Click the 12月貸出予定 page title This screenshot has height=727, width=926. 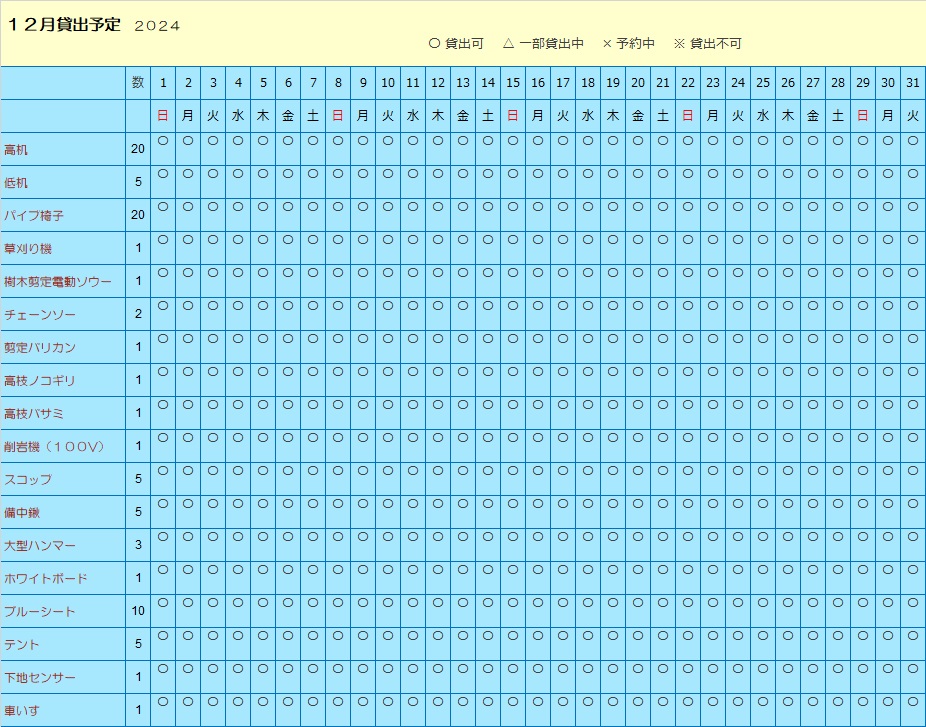point(64,26)
